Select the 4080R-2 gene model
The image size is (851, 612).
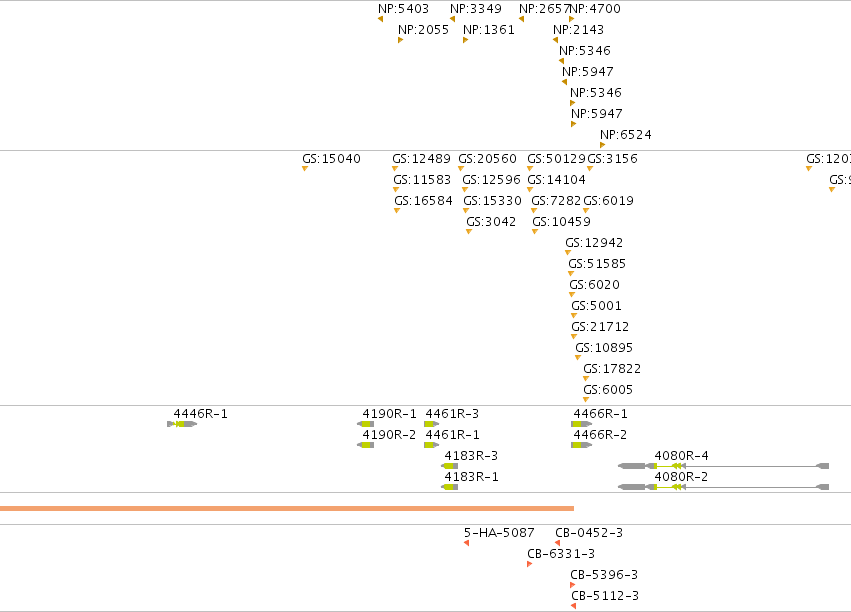click(723, 487)
